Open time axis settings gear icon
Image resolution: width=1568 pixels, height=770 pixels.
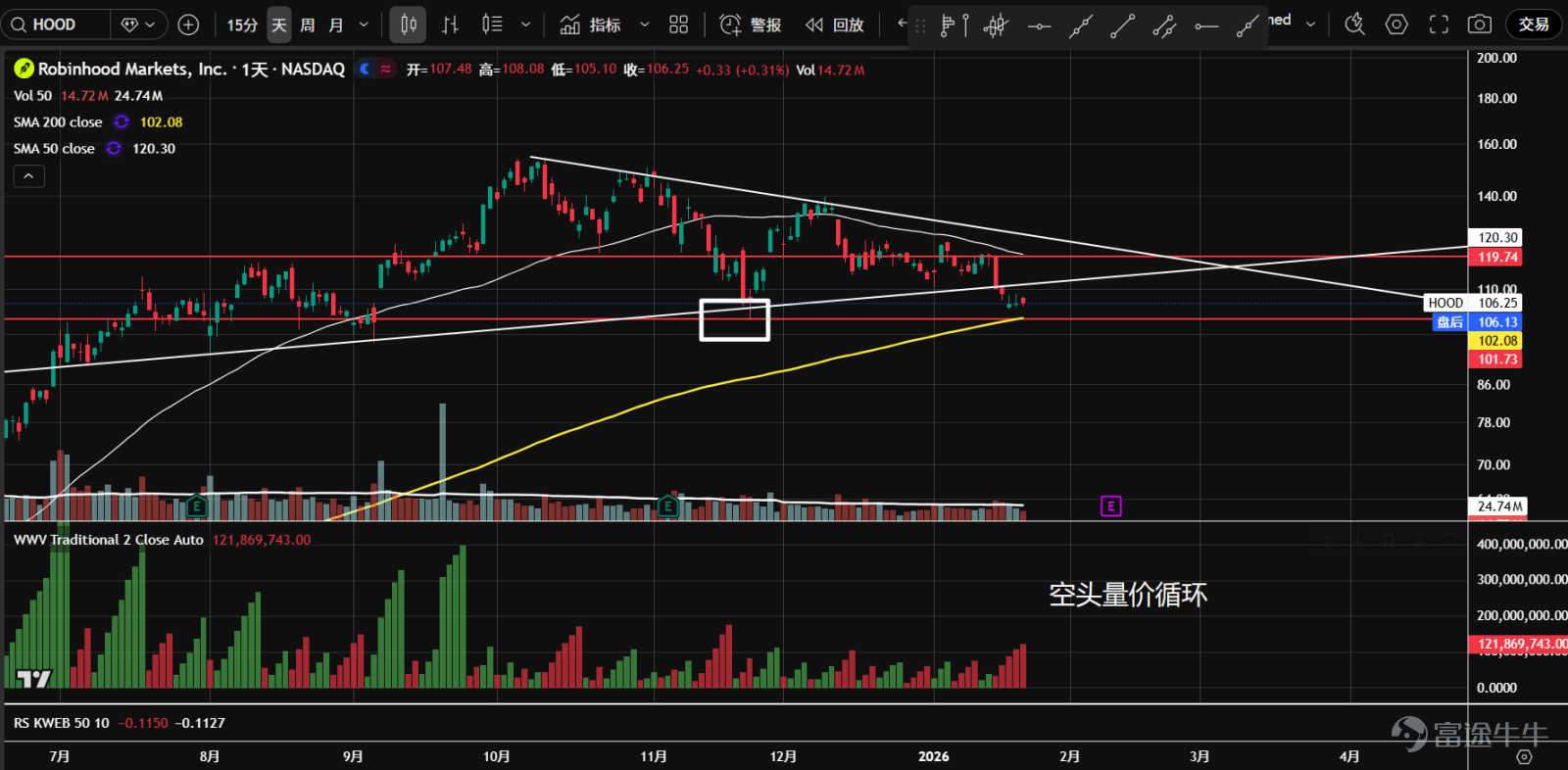tap(1524, 757)
